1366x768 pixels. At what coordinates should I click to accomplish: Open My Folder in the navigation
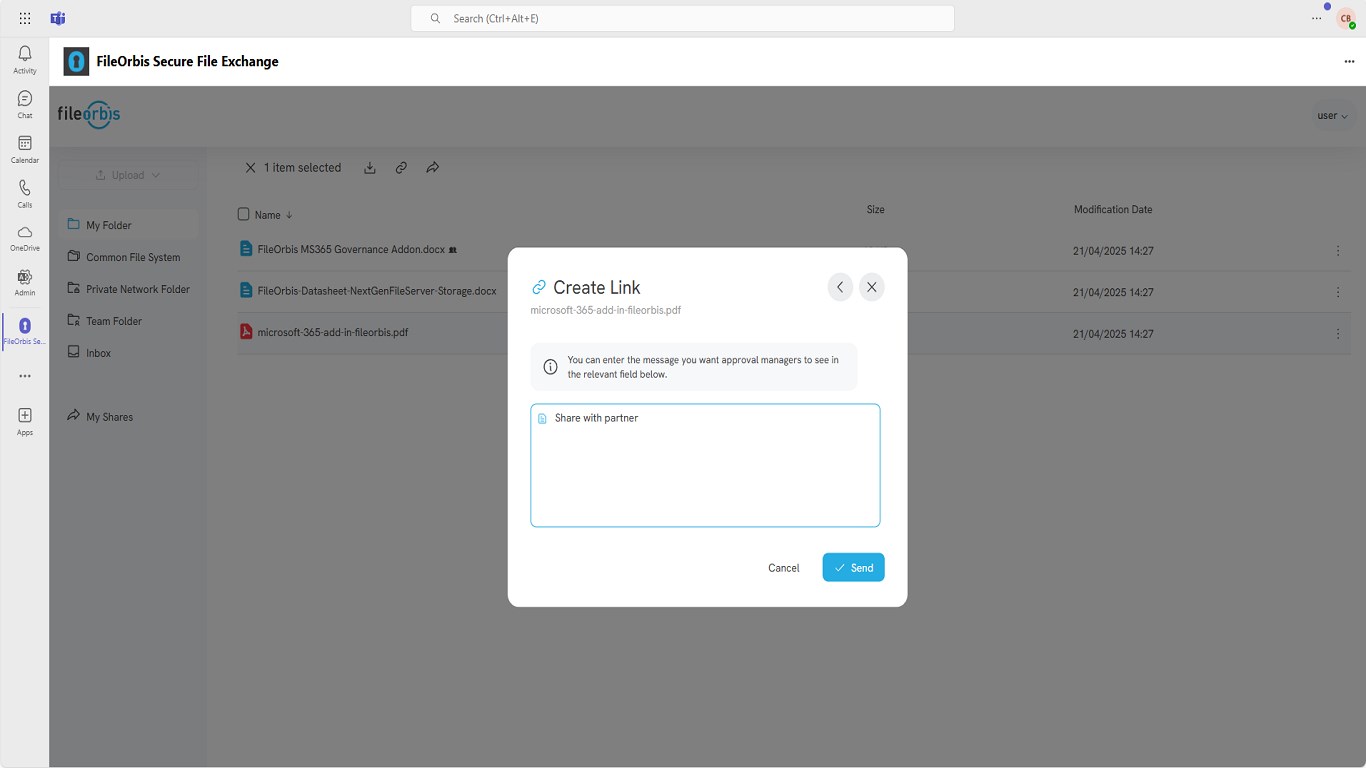click(128, 225)
